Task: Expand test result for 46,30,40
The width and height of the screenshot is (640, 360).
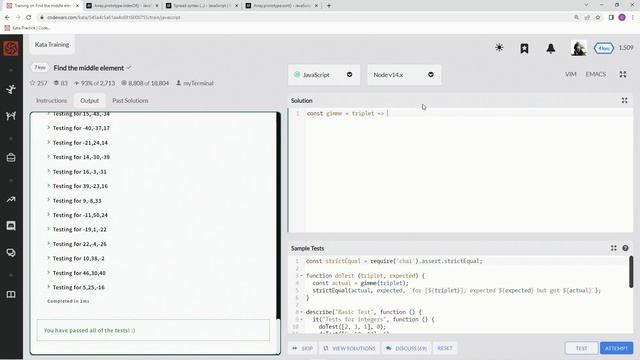Action: [76, 273]
